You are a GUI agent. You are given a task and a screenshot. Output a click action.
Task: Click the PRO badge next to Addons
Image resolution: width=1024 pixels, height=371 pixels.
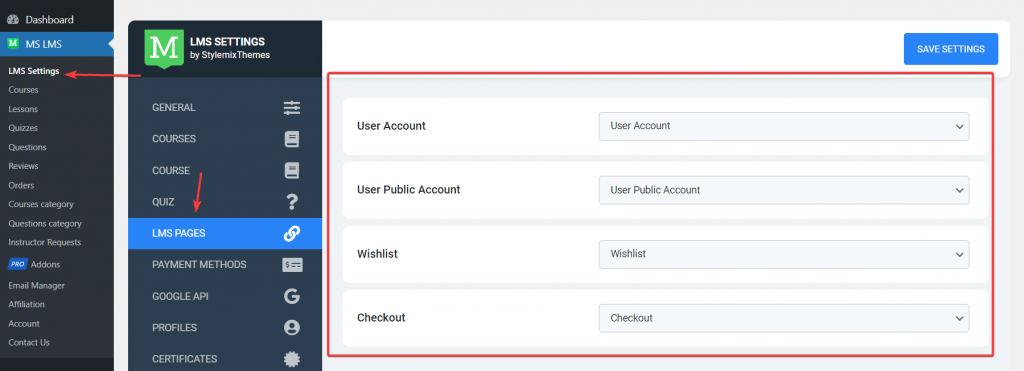pos(18,264)
